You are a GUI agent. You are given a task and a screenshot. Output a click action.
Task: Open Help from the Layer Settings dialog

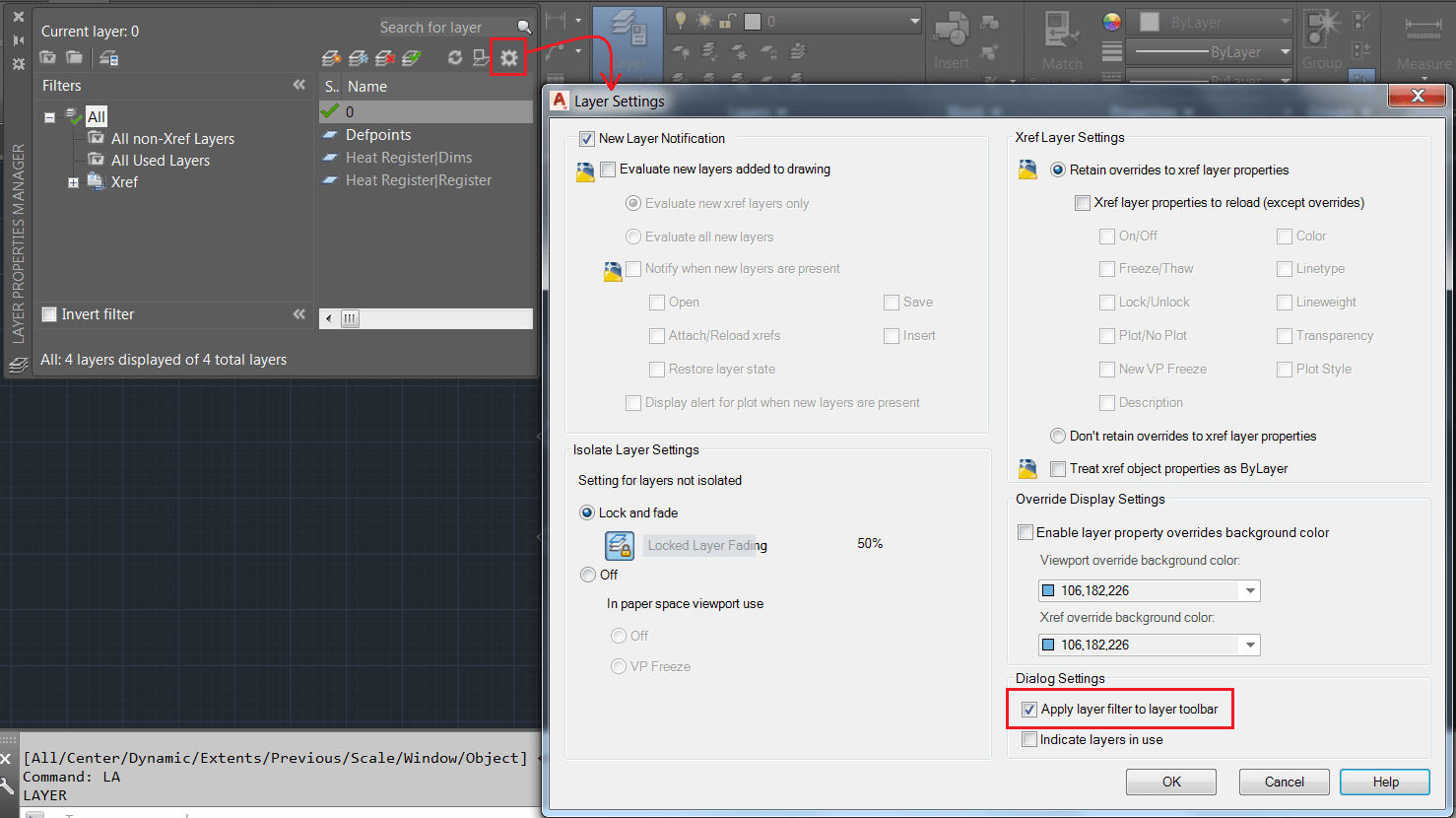click(1384, 782)
